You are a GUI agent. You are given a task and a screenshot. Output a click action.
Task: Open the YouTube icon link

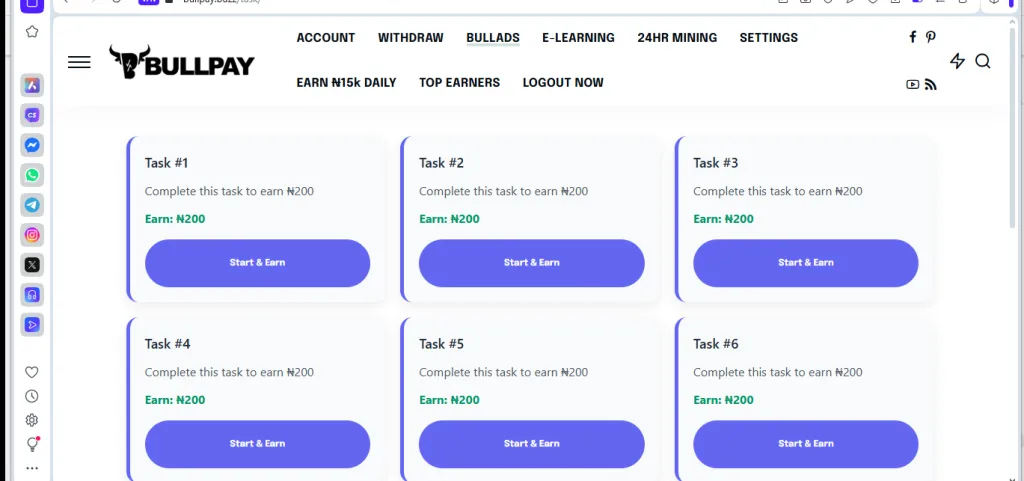pos(913,85)
